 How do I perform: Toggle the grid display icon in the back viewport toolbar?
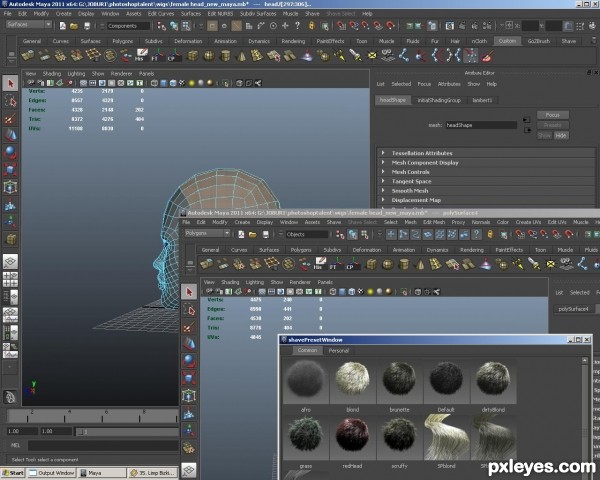83,83
